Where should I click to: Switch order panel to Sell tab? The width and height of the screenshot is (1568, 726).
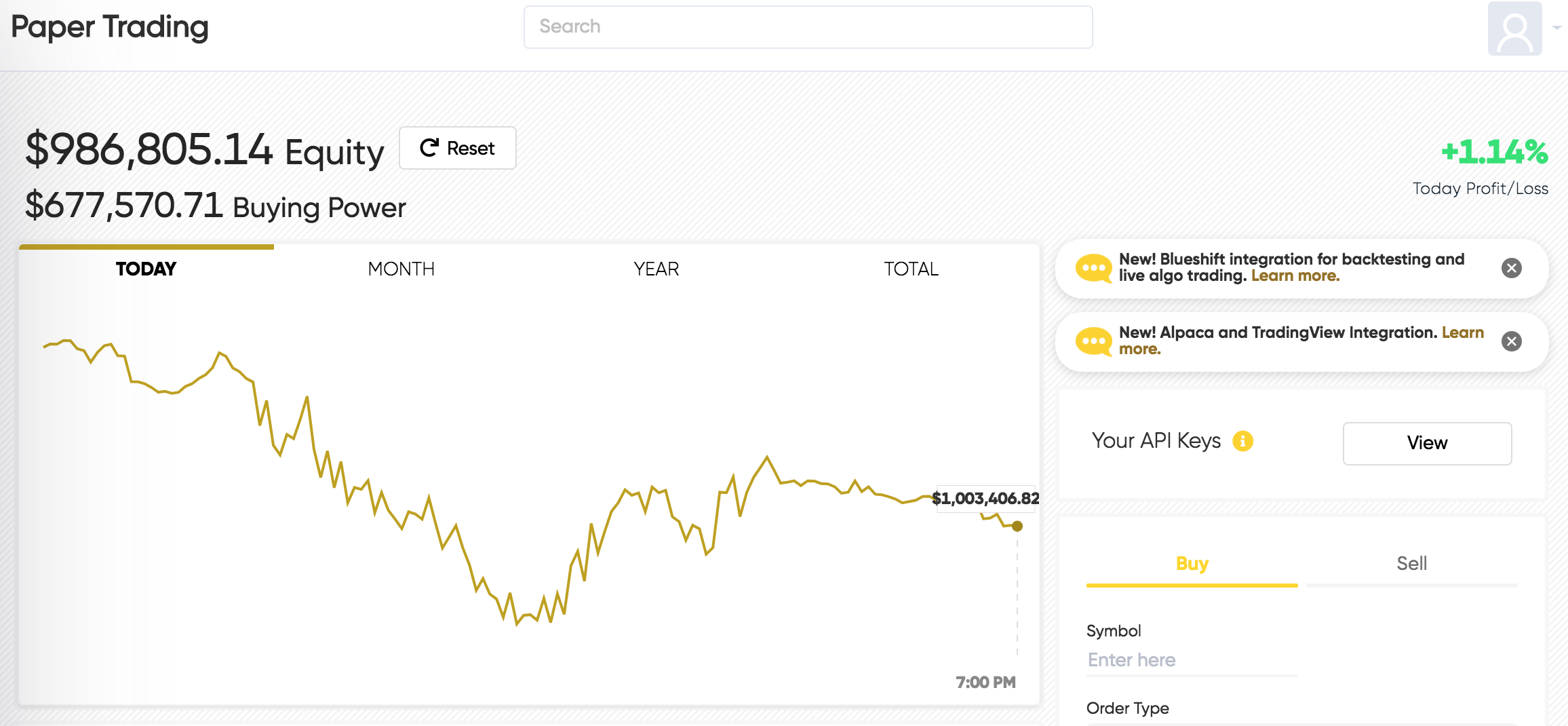1411,564
